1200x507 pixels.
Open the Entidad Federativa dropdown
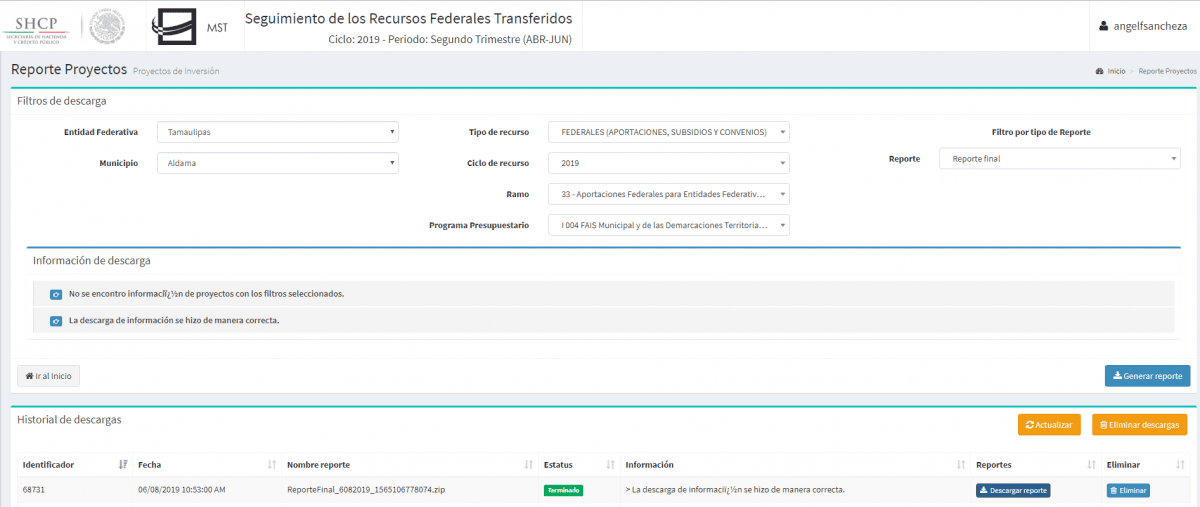coord(277,132)
